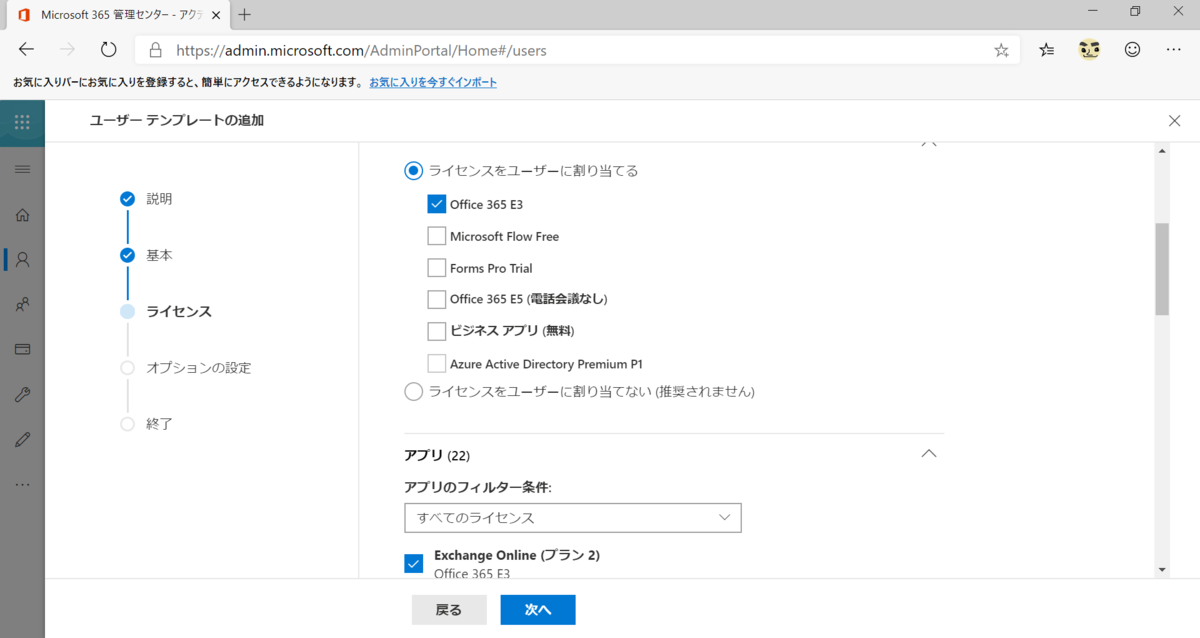
Task: Check Microsoft Flow Free license
Action: tap(436, 236)
